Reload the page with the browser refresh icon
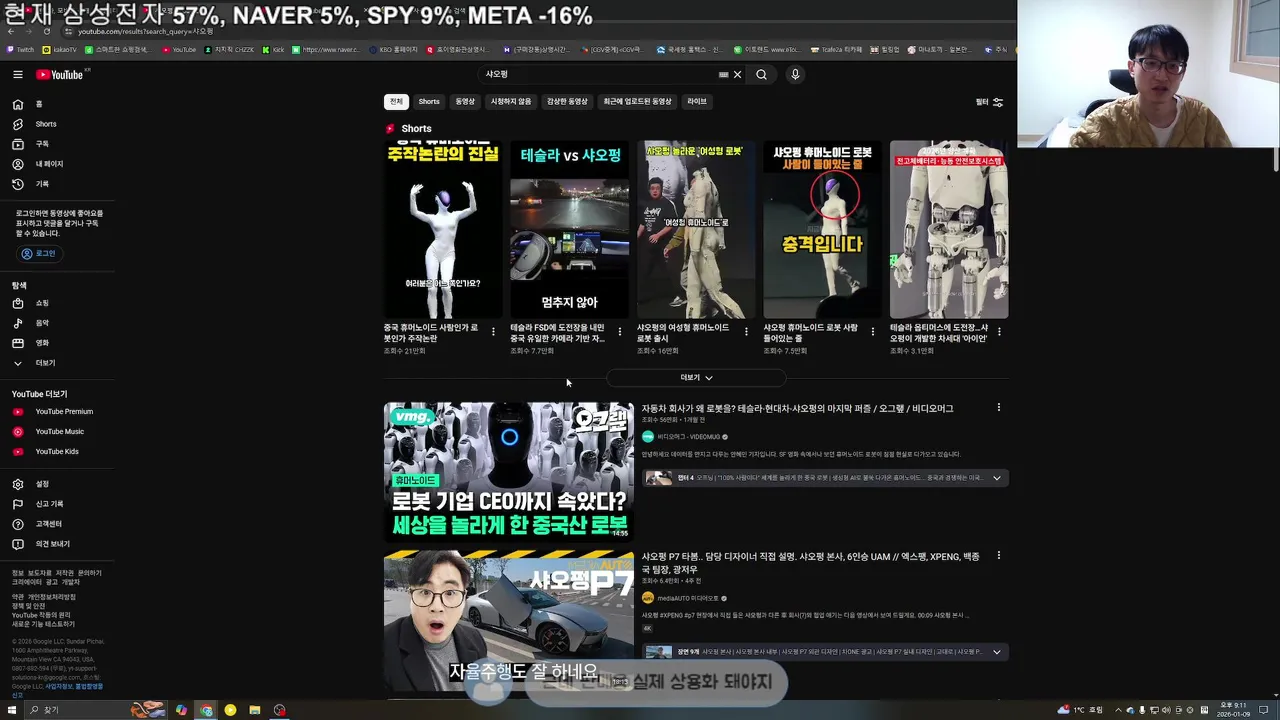This screenshot has width=1280, height=720. [47, 31]
